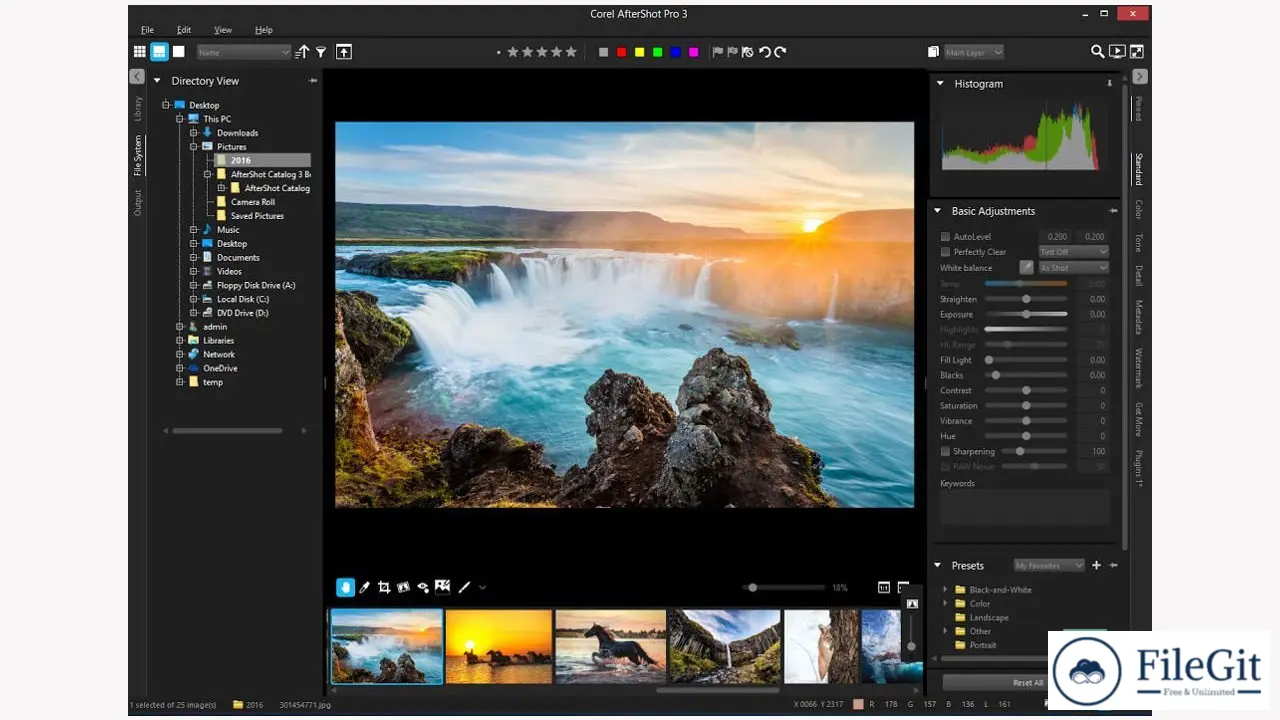
Task: Select the running horse in water thumbnail
Action: pos(611,646)
